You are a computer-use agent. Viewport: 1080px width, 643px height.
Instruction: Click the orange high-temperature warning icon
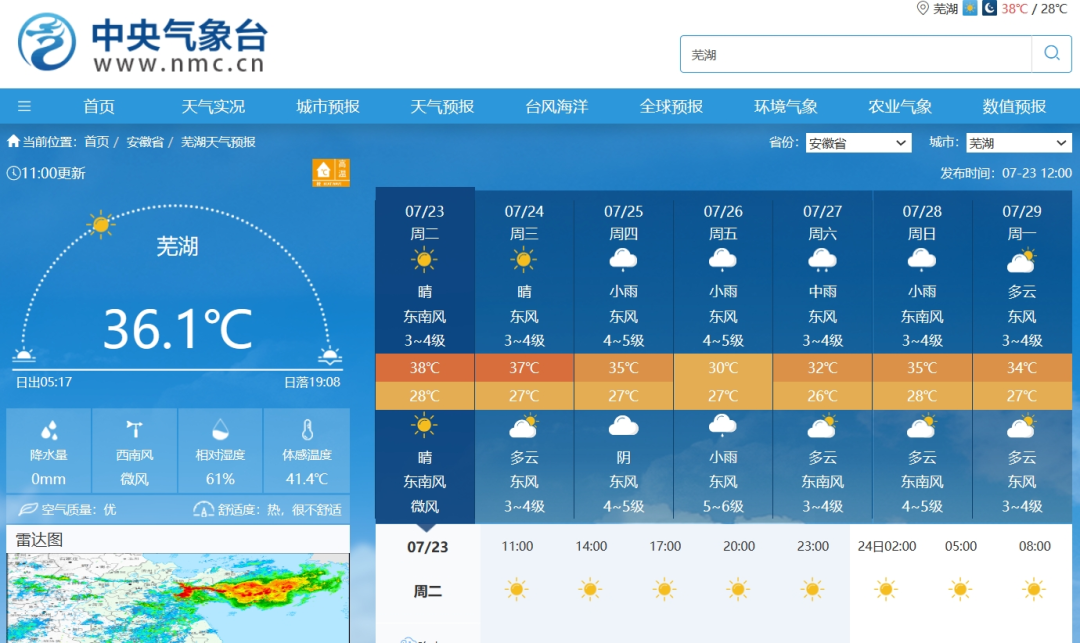(x=331, y=172)
